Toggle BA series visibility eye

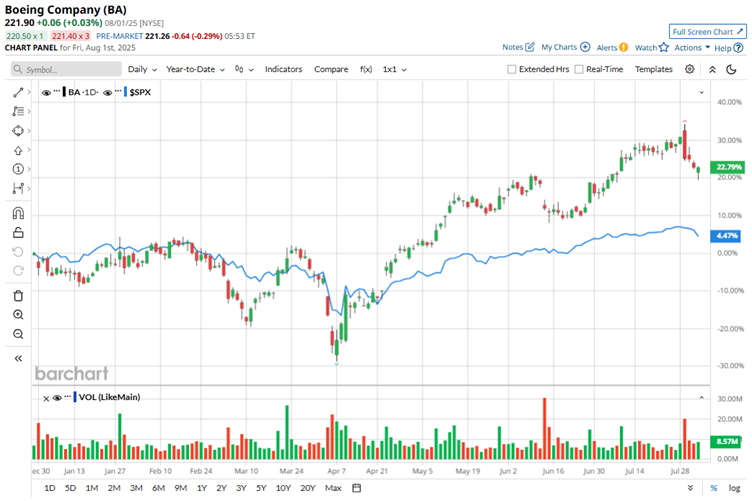click(x=46, y=93)
